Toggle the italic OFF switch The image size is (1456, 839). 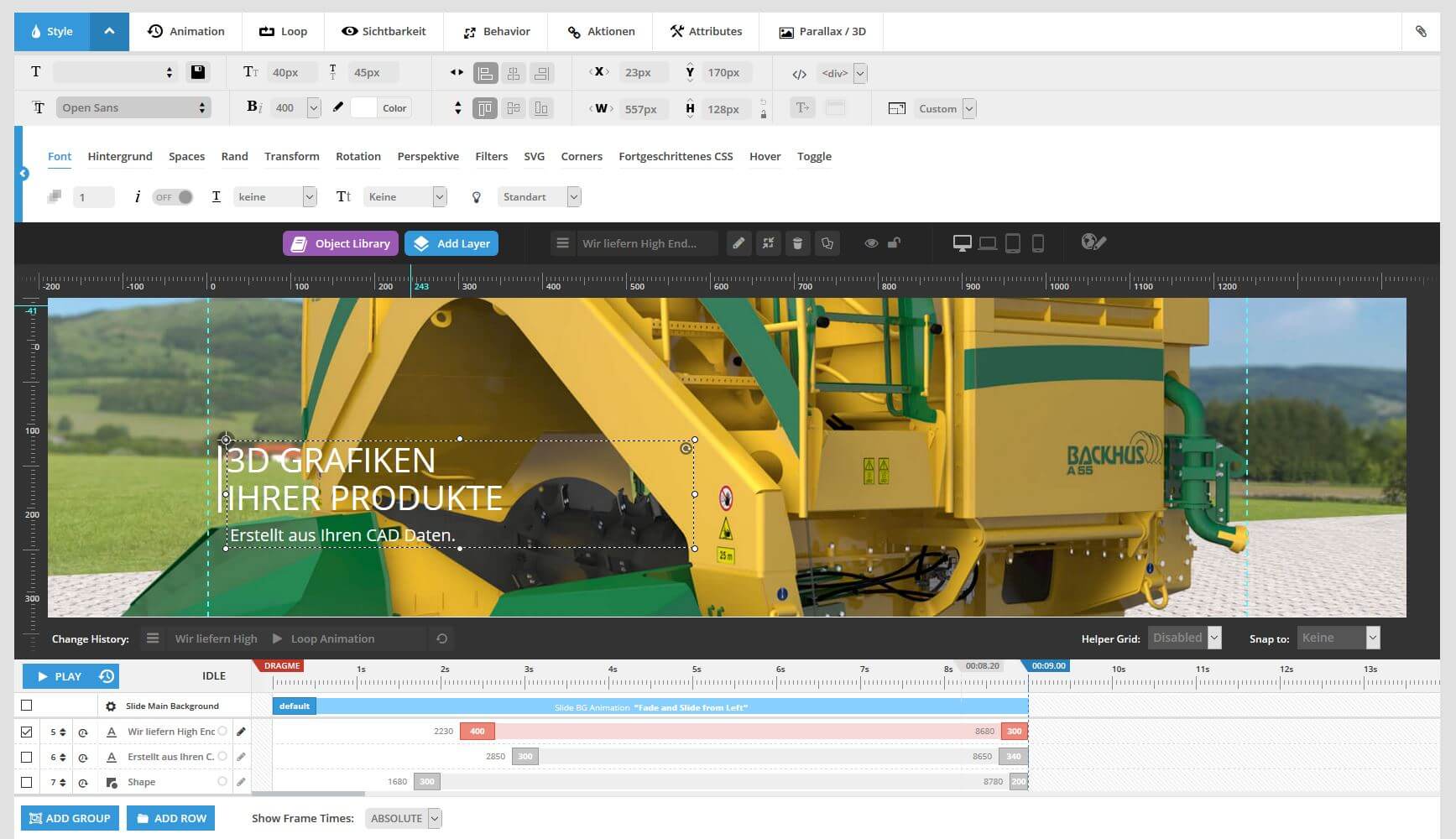173,197
